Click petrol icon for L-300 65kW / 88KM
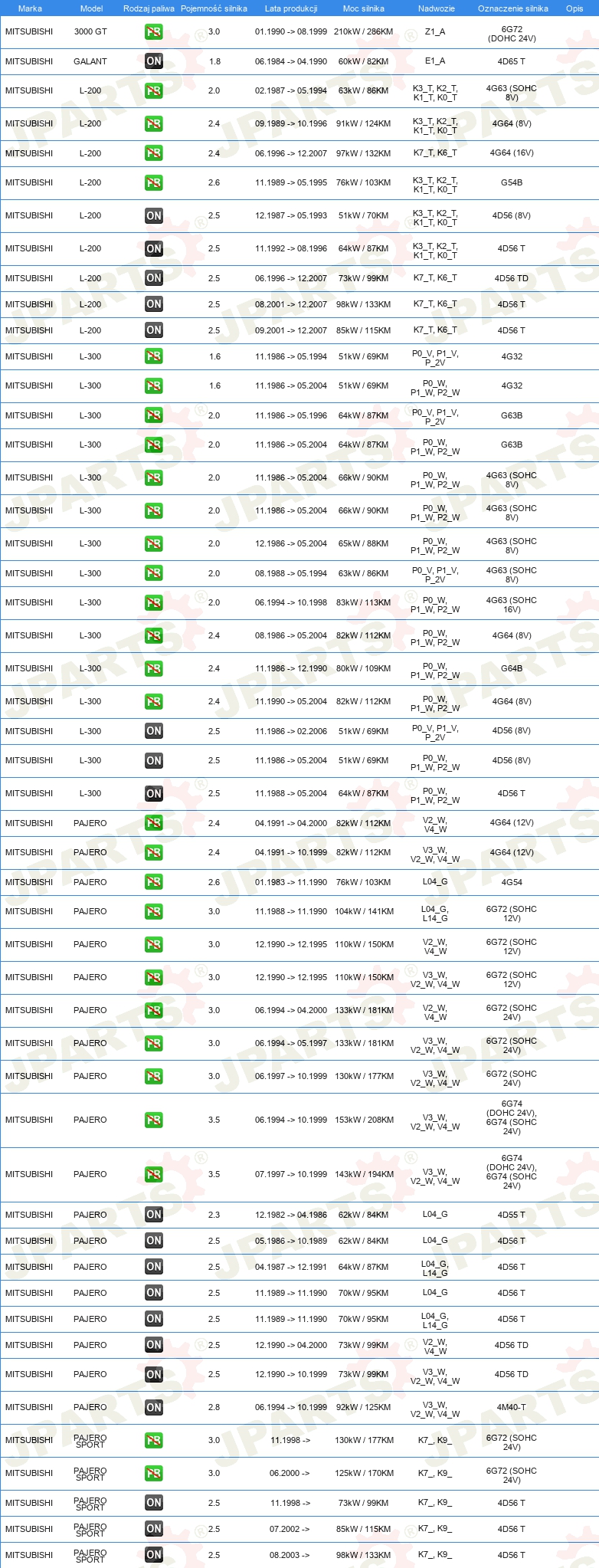This screenshot has width=599, height=1568. coord(154,543)
